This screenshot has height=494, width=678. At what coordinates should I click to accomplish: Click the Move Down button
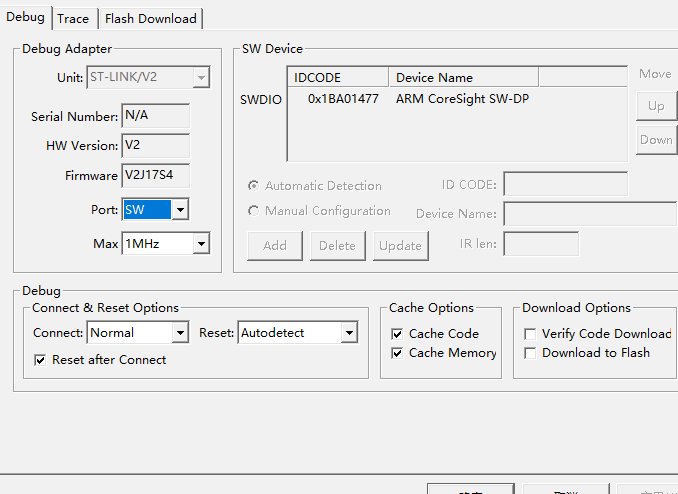click(656, 140)
